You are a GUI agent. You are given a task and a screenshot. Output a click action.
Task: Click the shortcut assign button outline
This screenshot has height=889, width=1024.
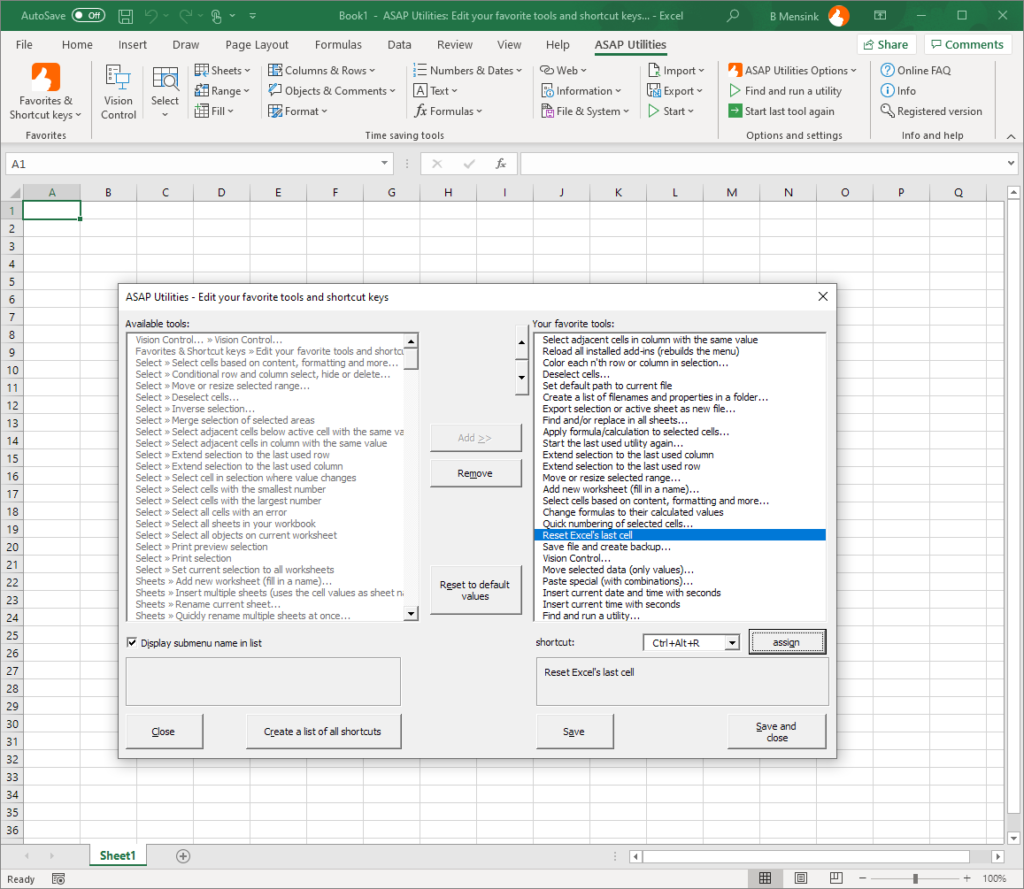[787, 641]
